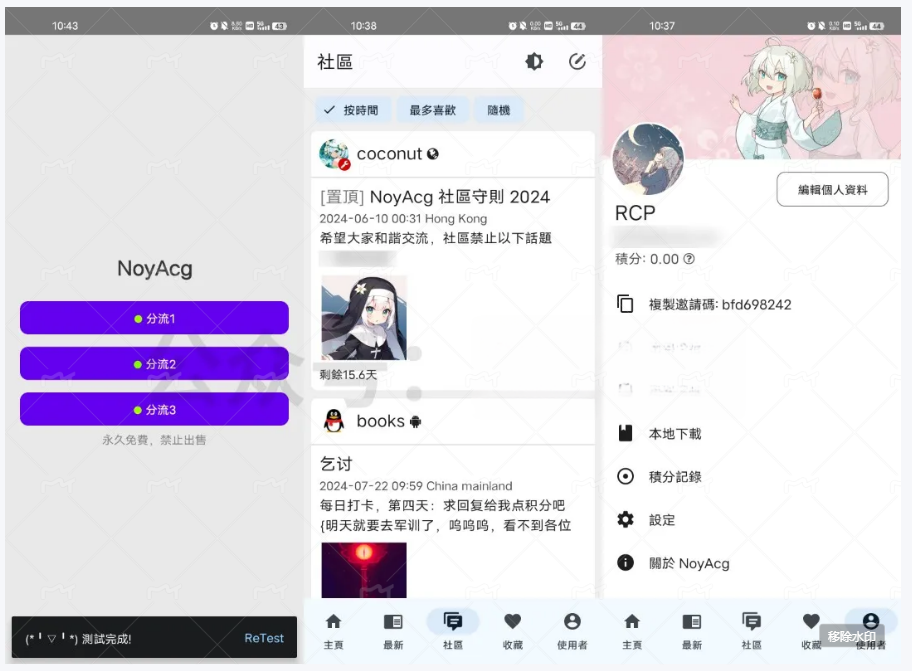Tap the help question icon beside 積分

click(689, 259)
